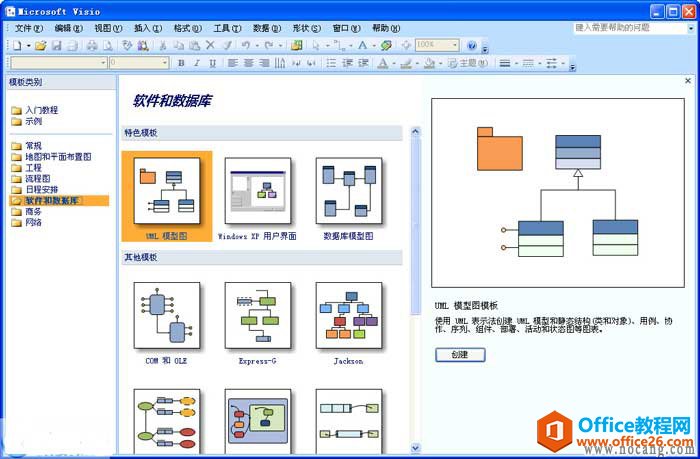
Task: Click the template list scroll up arrow
Action: [x=416, y=132]
